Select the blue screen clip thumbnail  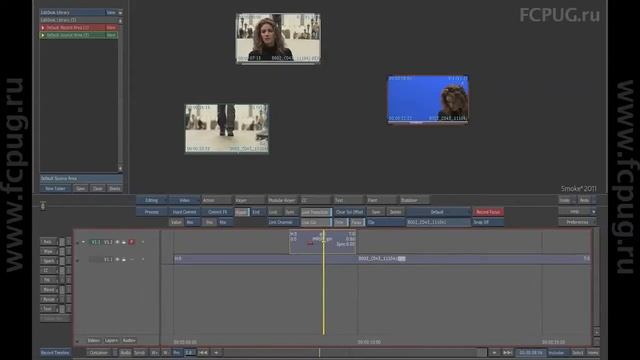pos(428,99)
